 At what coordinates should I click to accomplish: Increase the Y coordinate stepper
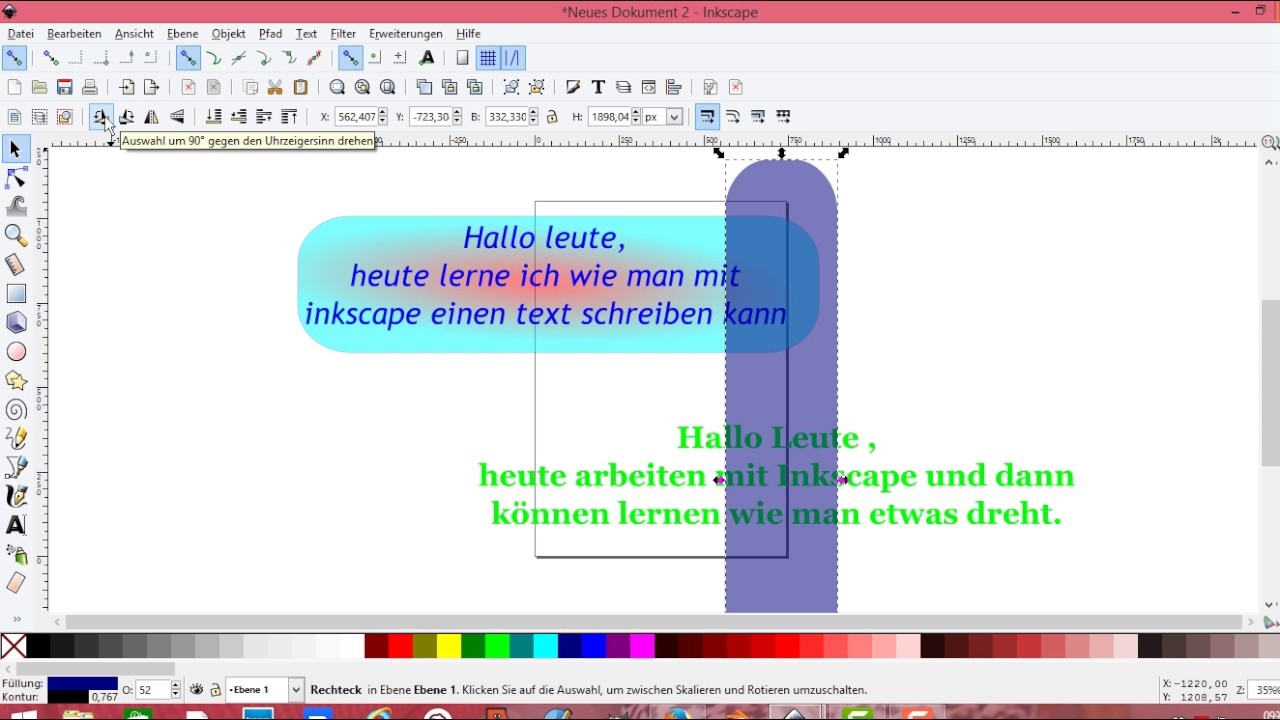[457, 112]
